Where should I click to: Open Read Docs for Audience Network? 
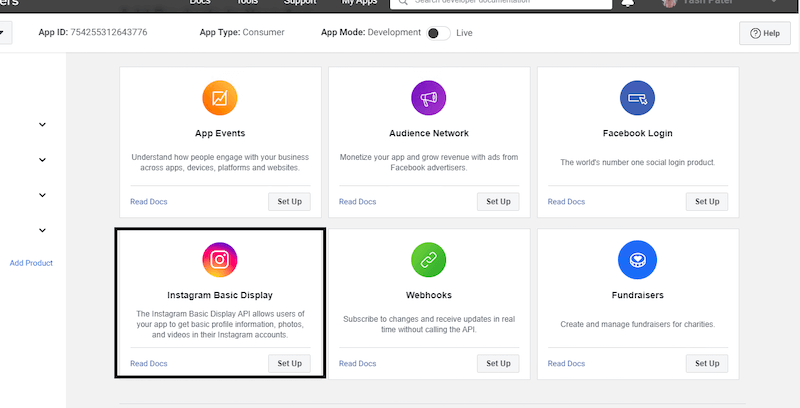click(357, 201)
